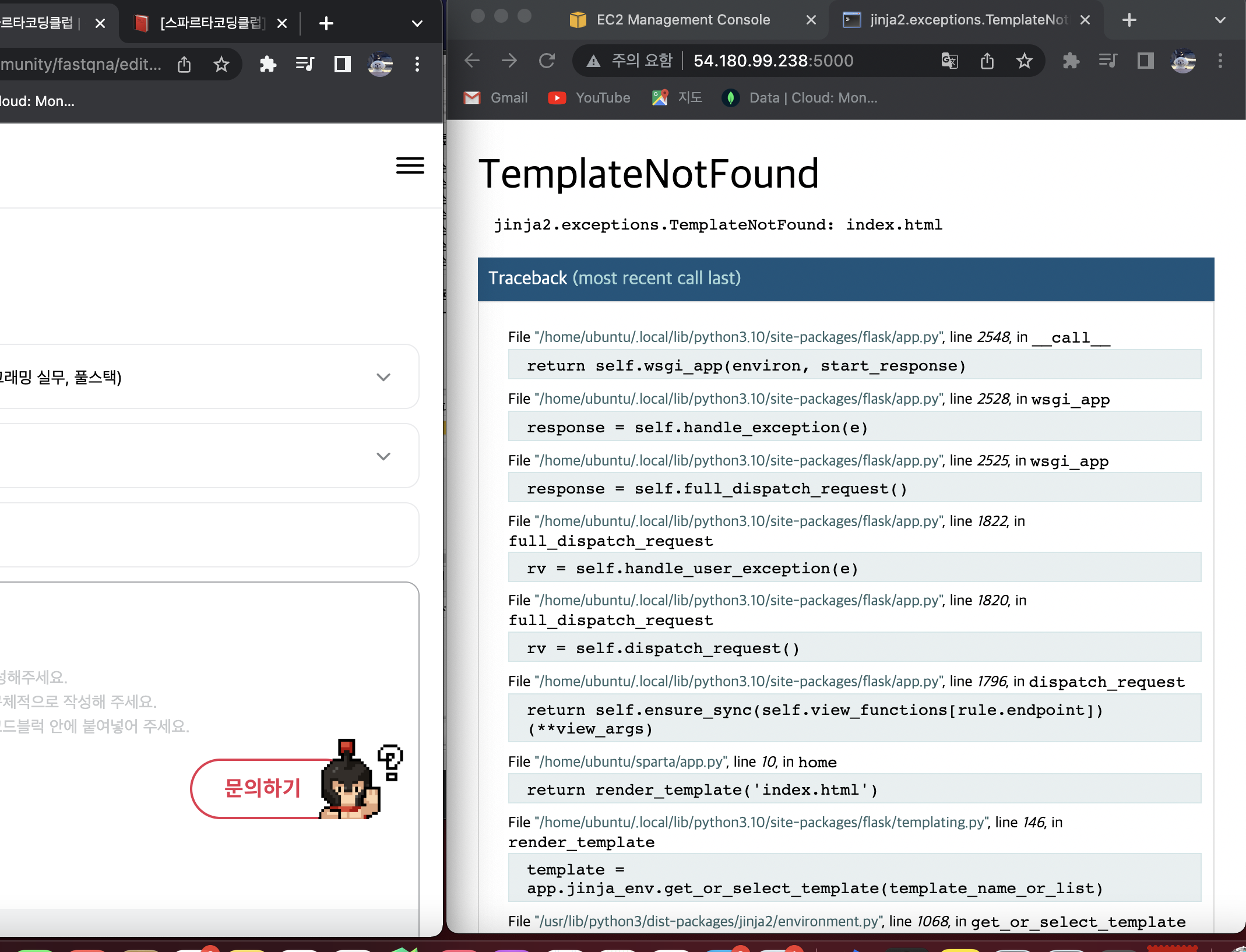The width and height of the screenshot is (1246, 952).
Task: Reload the TemplateNotFound error page
Action: point(547,61)
